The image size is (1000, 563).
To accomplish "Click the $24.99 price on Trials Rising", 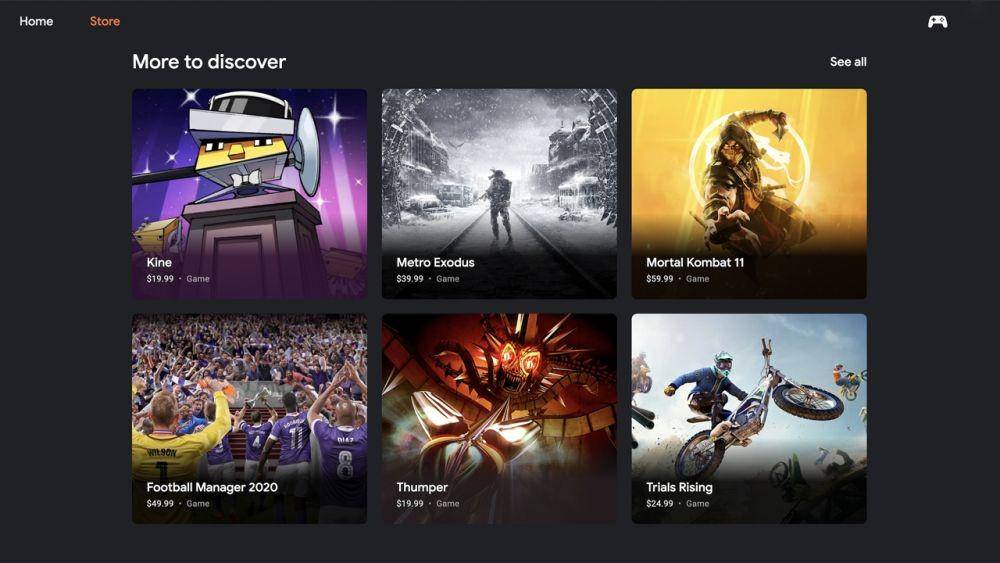I will pos(659,504).
